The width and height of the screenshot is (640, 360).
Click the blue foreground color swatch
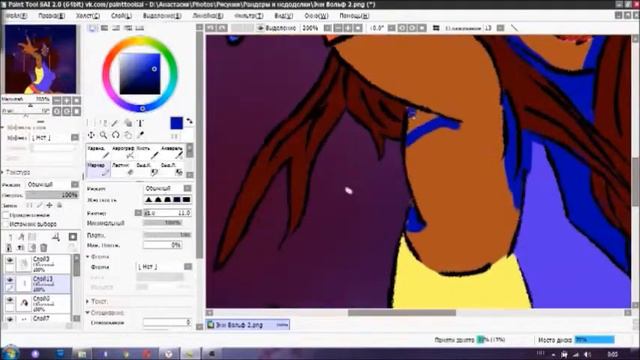(176, 123)
